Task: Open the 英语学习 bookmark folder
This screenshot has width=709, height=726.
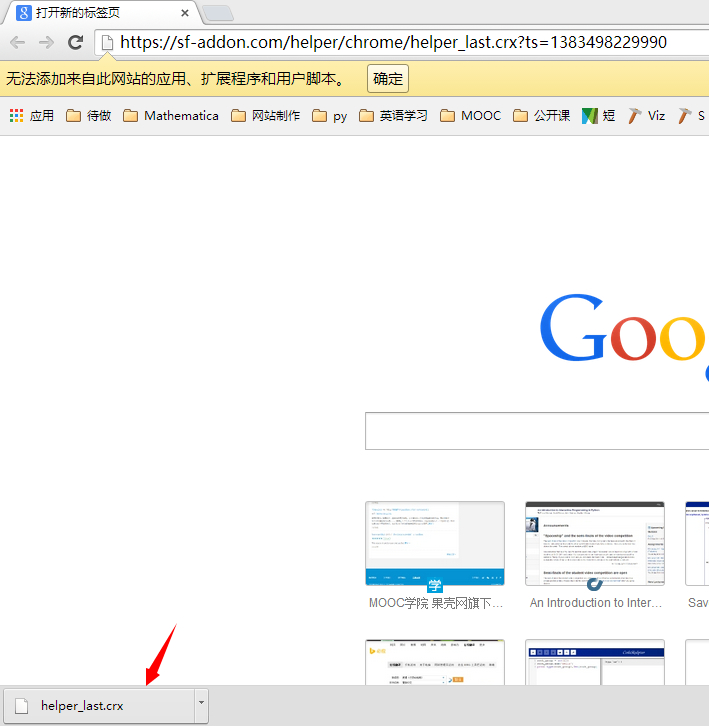Action: (393, 116)
